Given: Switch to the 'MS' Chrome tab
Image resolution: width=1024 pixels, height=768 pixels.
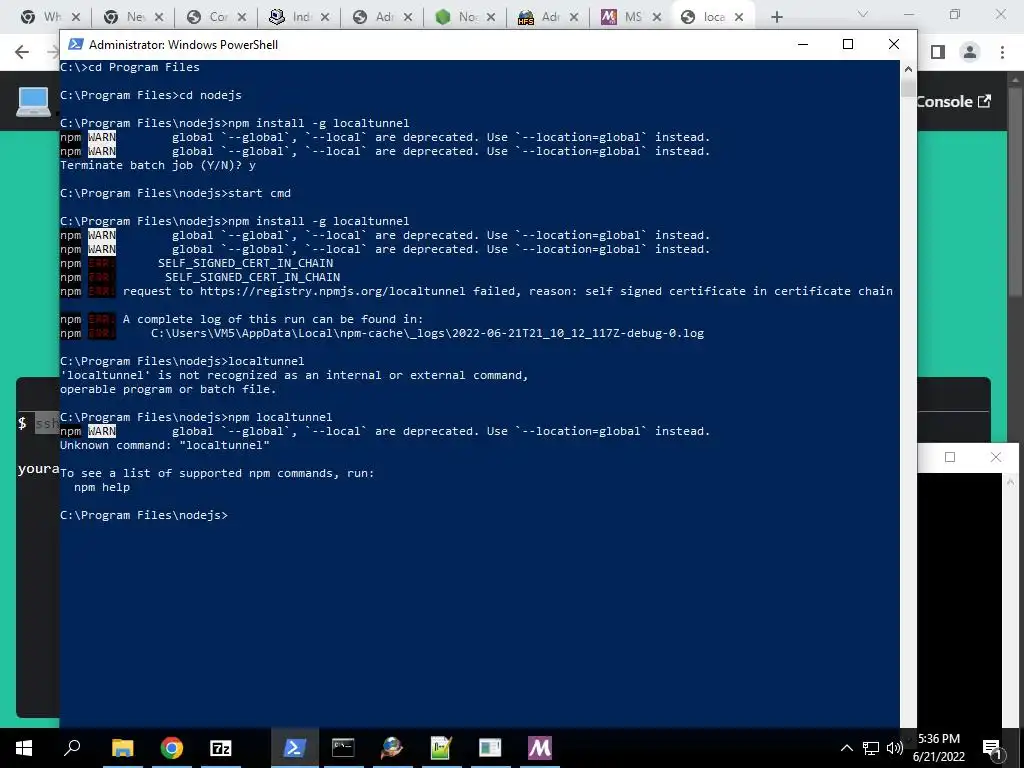Looking at the screenshot, I should [622, 17].
